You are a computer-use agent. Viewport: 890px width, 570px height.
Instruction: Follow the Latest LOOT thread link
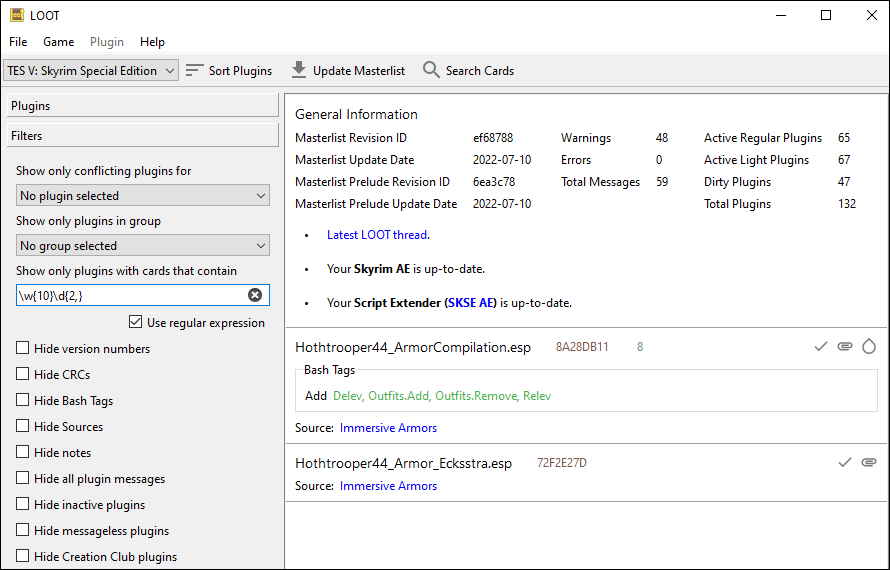[377, 235]
